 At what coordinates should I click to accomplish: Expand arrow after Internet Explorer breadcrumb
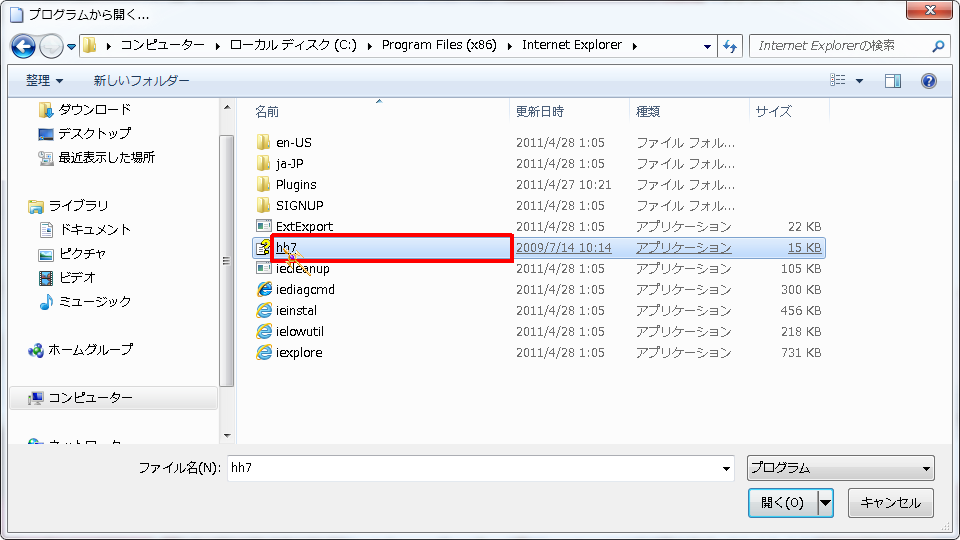[634, 46]
